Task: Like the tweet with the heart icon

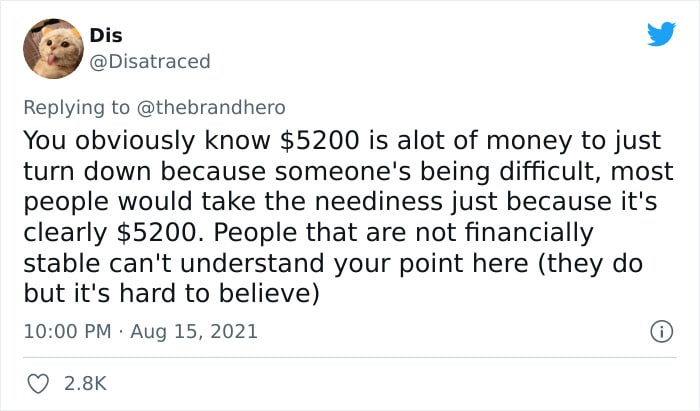Action: coord(38,384)
